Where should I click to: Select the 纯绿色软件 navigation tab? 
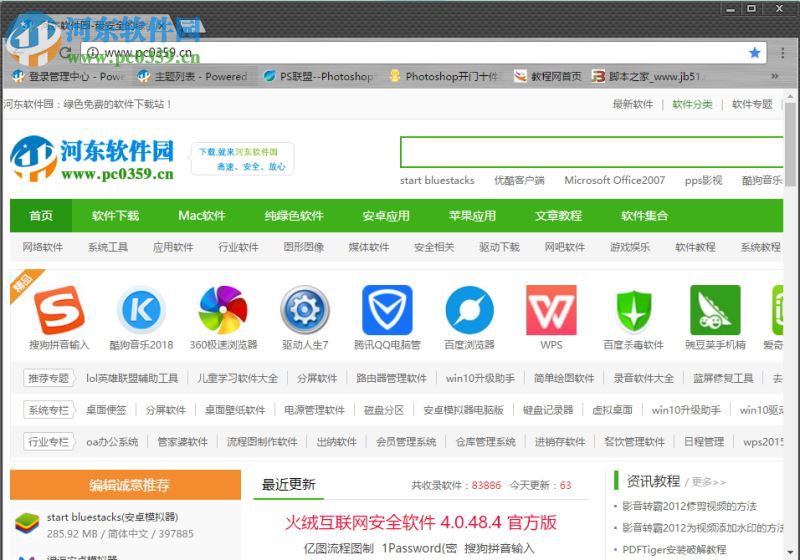(294, 216)
